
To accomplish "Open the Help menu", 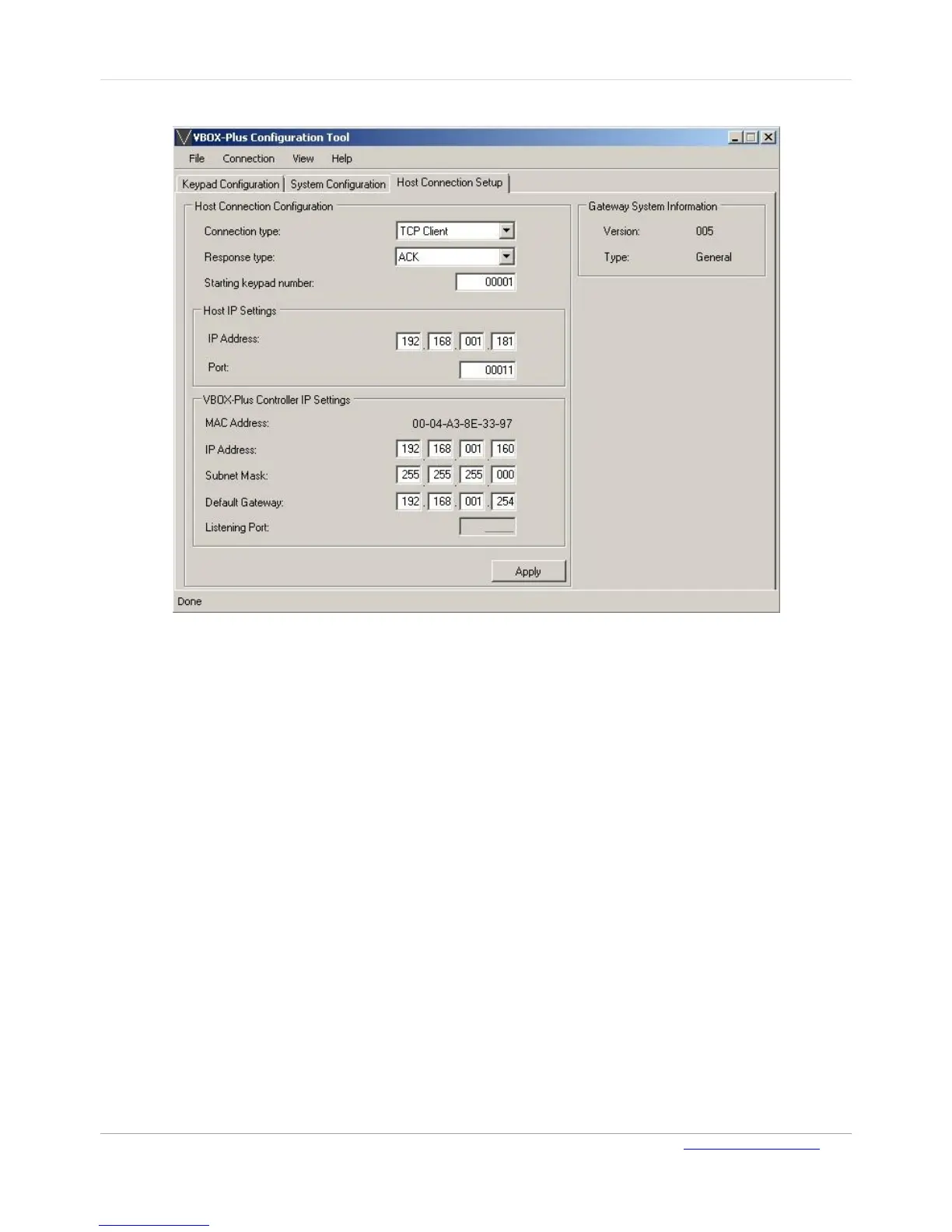I will click(x=341, y=159).
